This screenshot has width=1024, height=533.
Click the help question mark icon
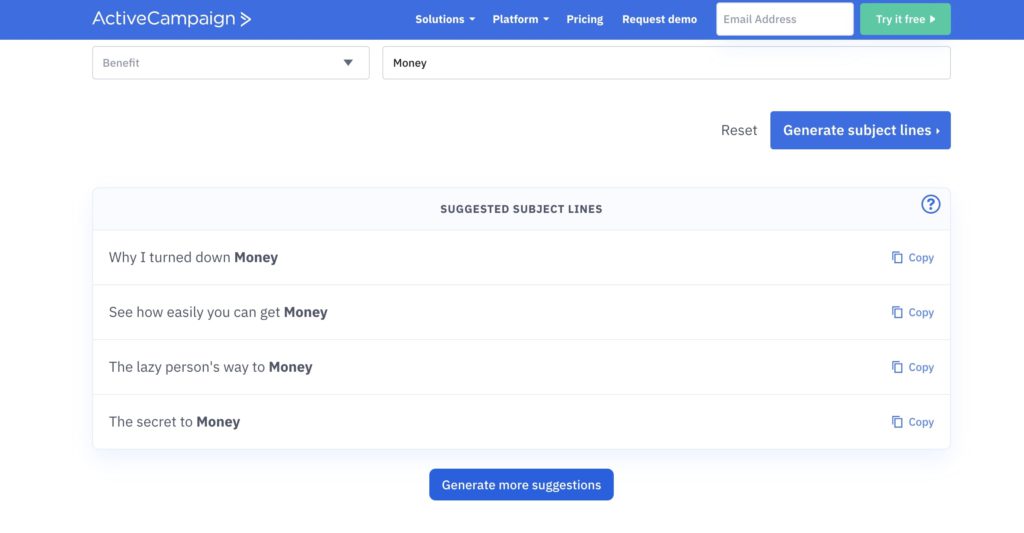(930, 204)
